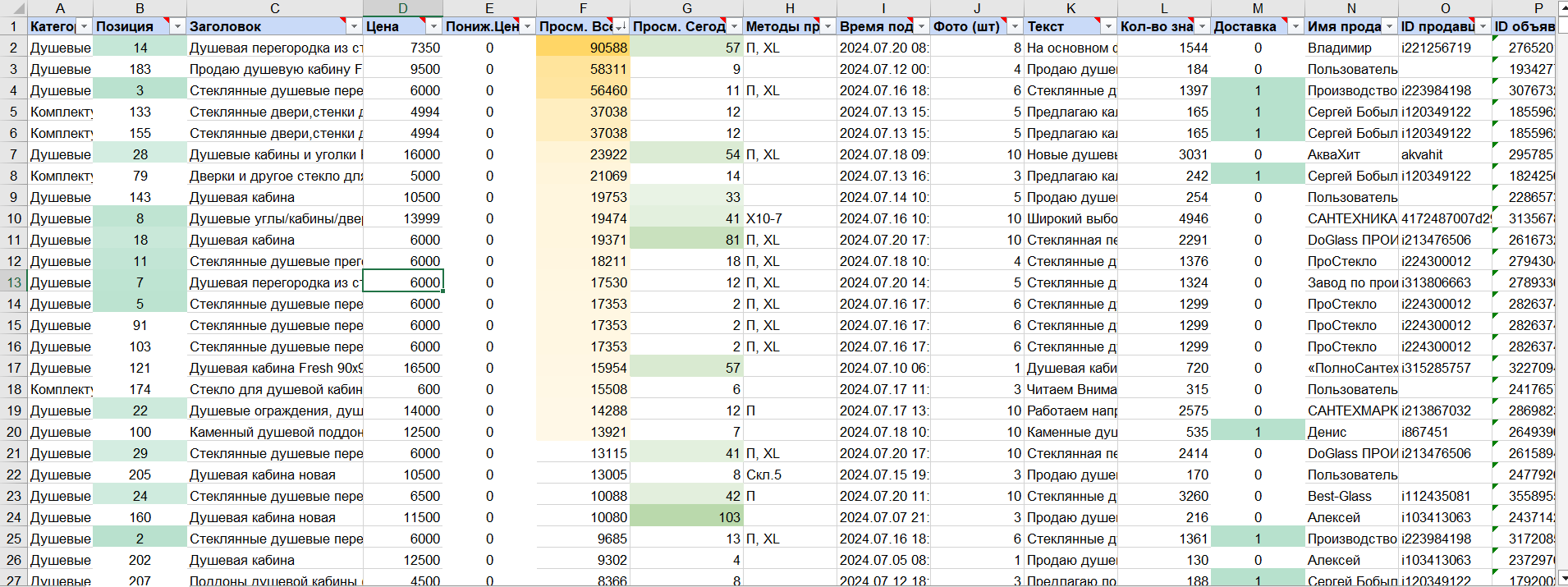
Task: Click filter arrow on Текст header
Action: click(1108, 27)
